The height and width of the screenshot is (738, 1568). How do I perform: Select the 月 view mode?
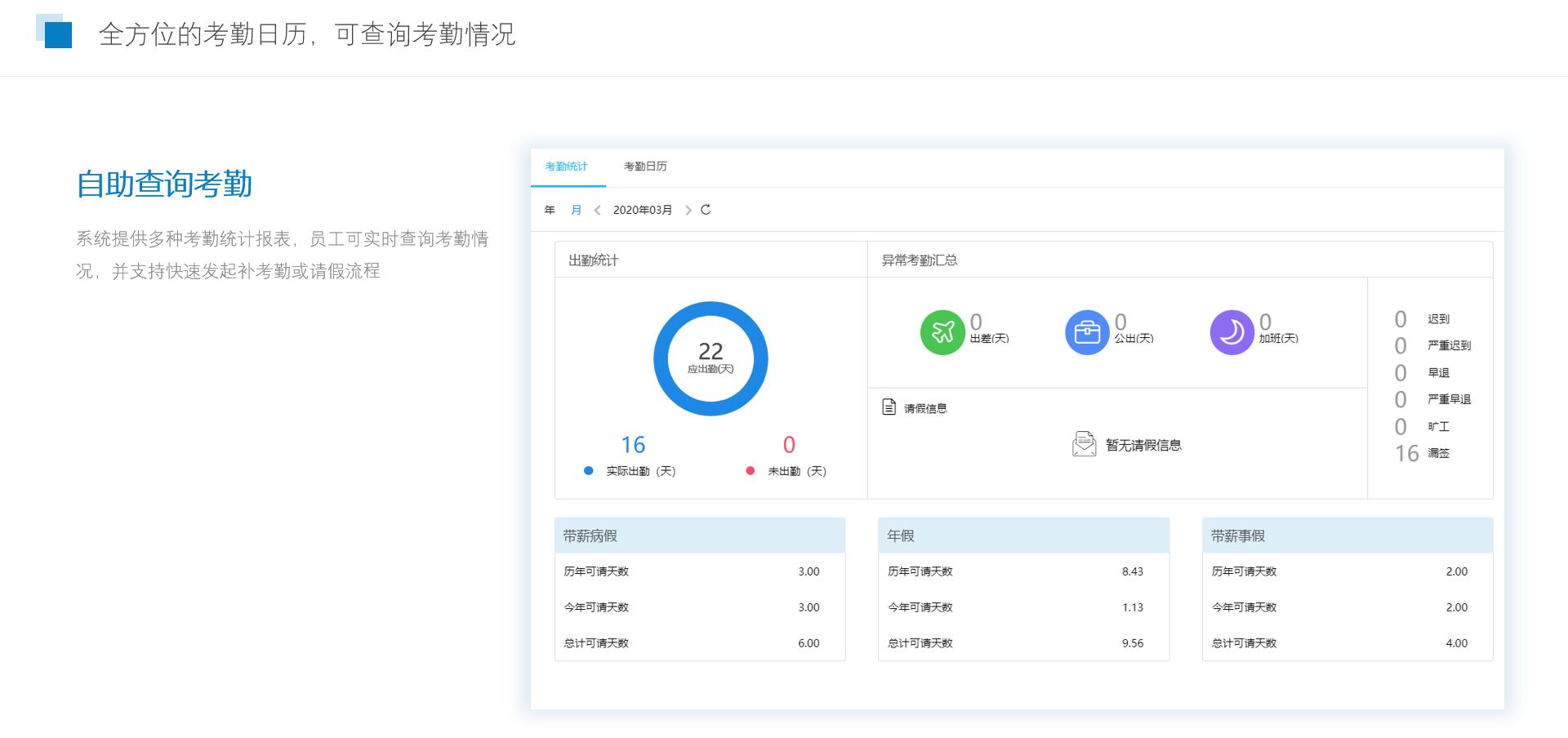(x=576, y=211)
